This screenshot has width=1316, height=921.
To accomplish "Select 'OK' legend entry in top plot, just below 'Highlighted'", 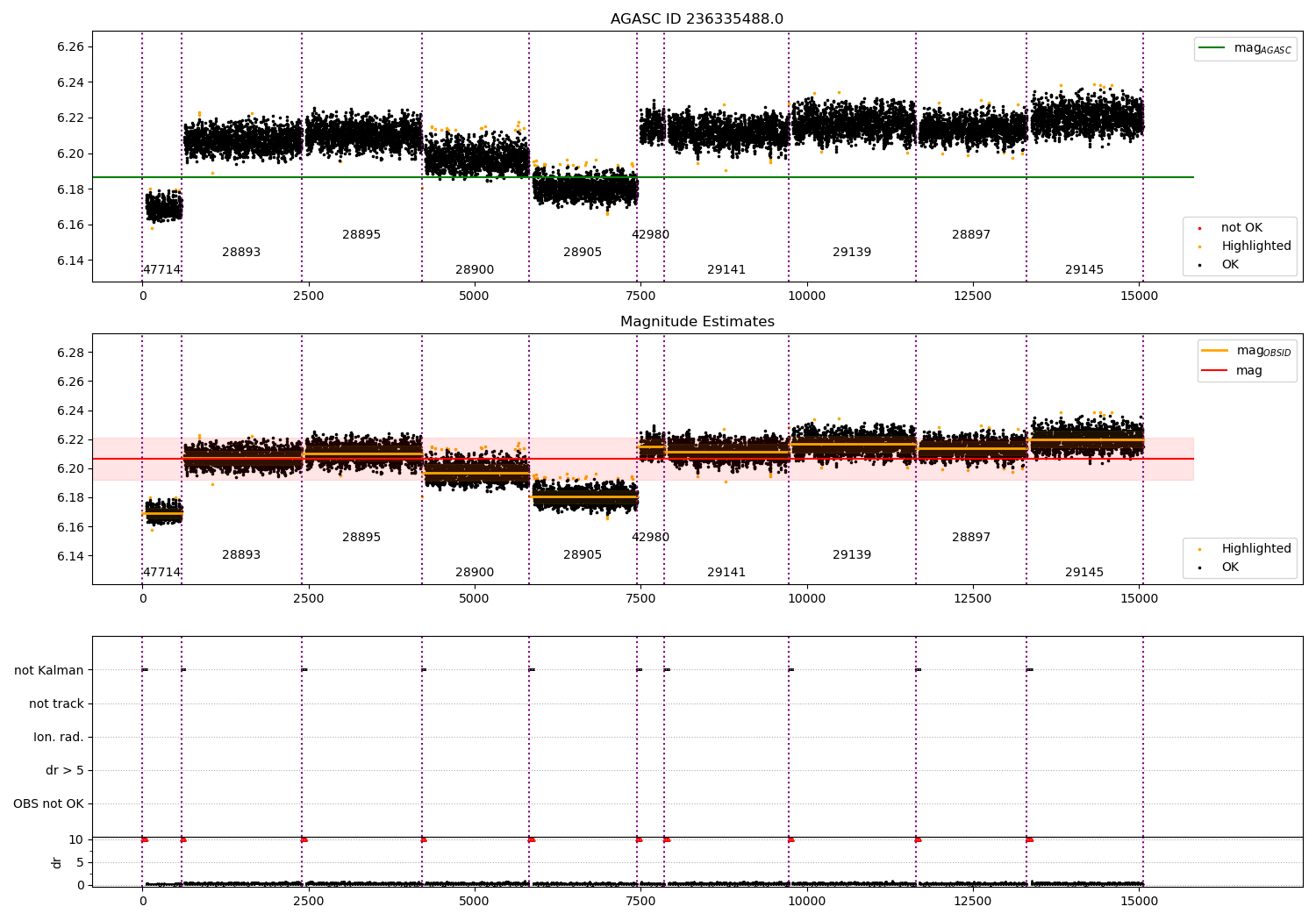I will 1219,265.
